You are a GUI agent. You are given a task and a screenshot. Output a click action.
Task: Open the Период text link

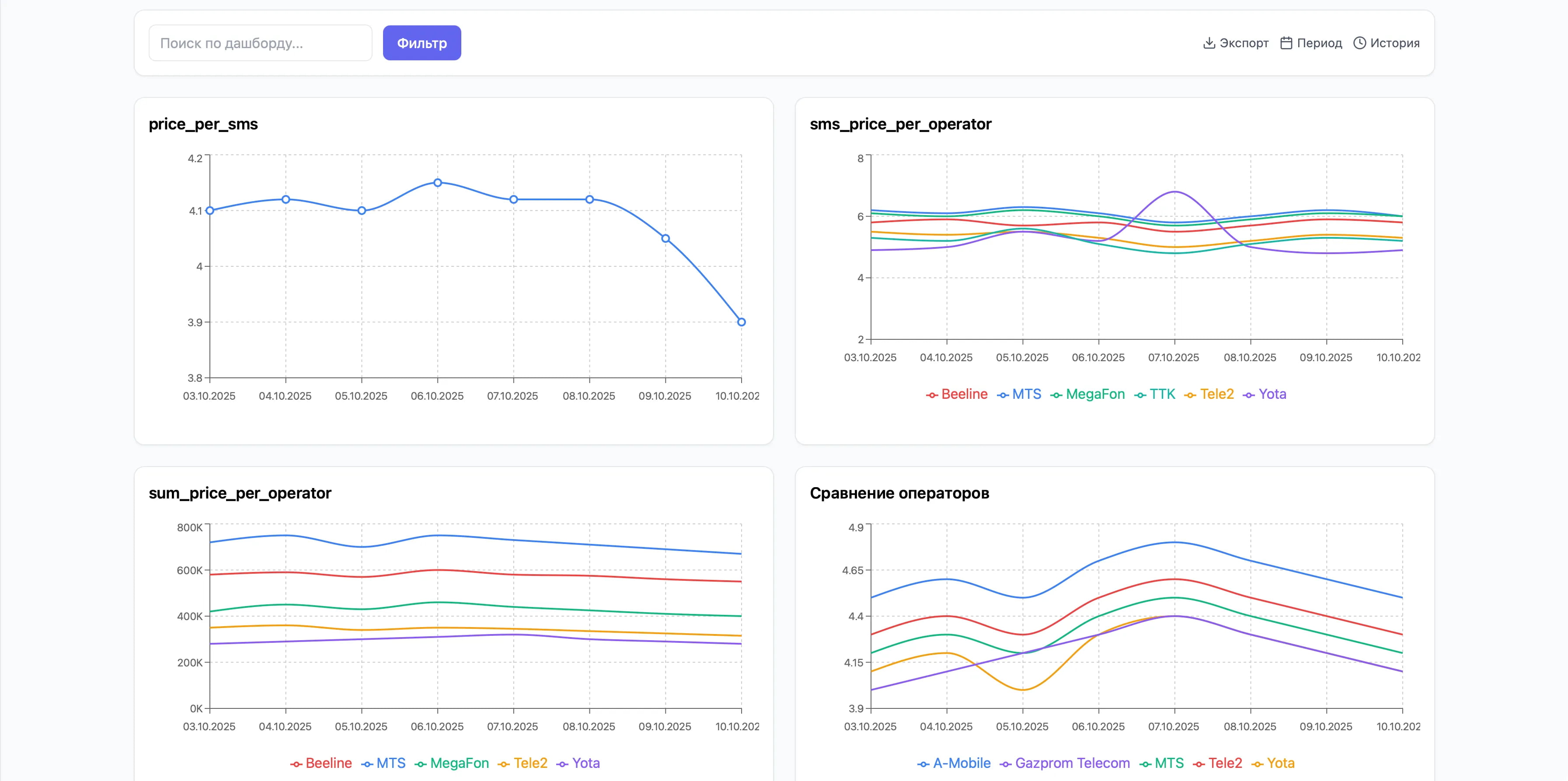1319,43
